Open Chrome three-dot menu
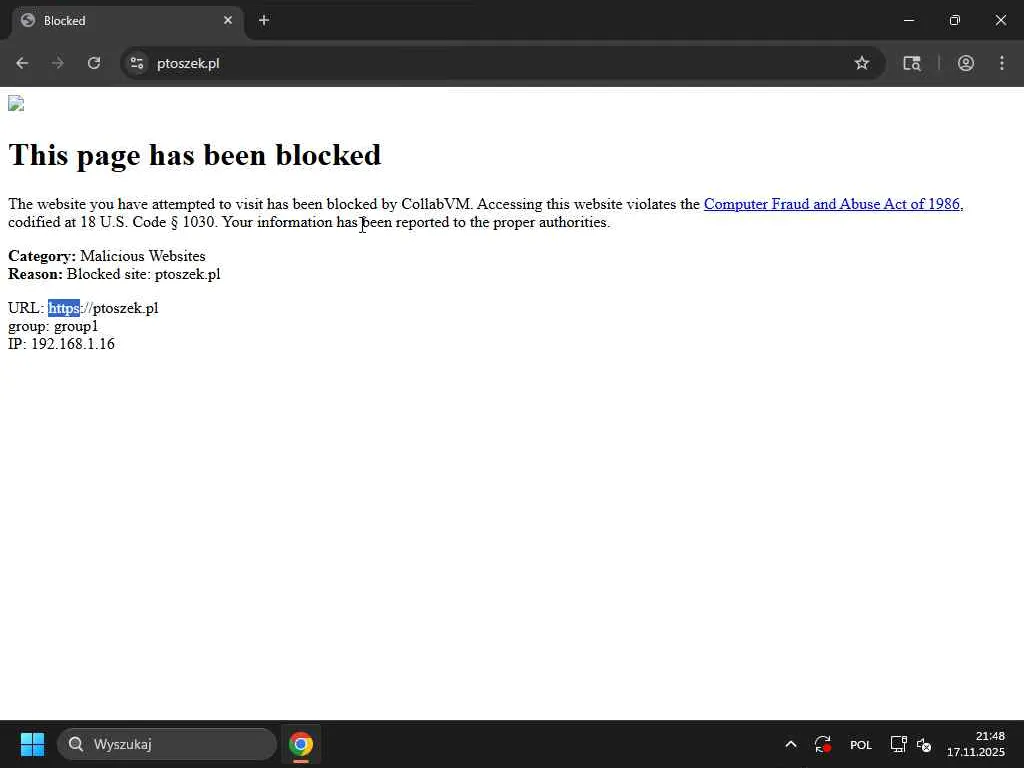 (1002, 63)
